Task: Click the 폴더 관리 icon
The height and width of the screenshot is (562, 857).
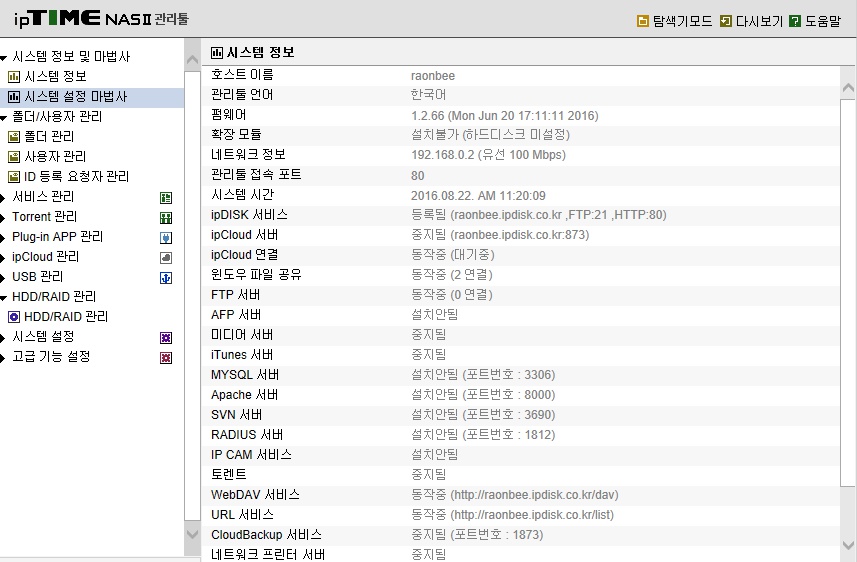Action: point(14,137)
